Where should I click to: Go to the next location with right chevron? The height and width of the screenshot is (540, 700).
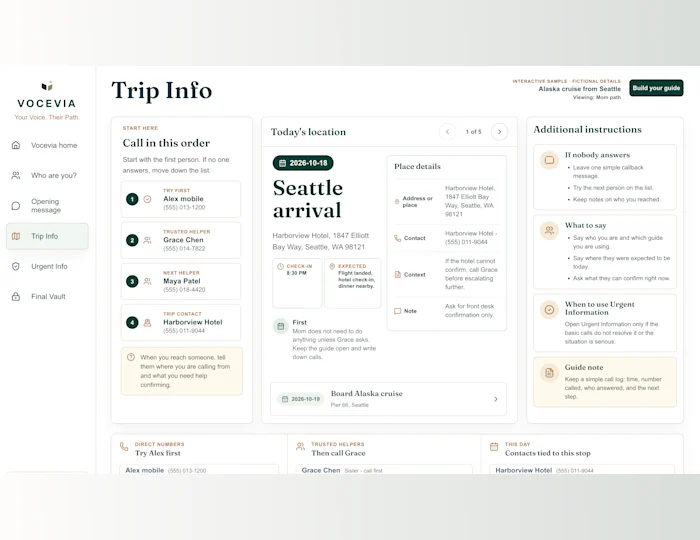click(x=500, y=132)
